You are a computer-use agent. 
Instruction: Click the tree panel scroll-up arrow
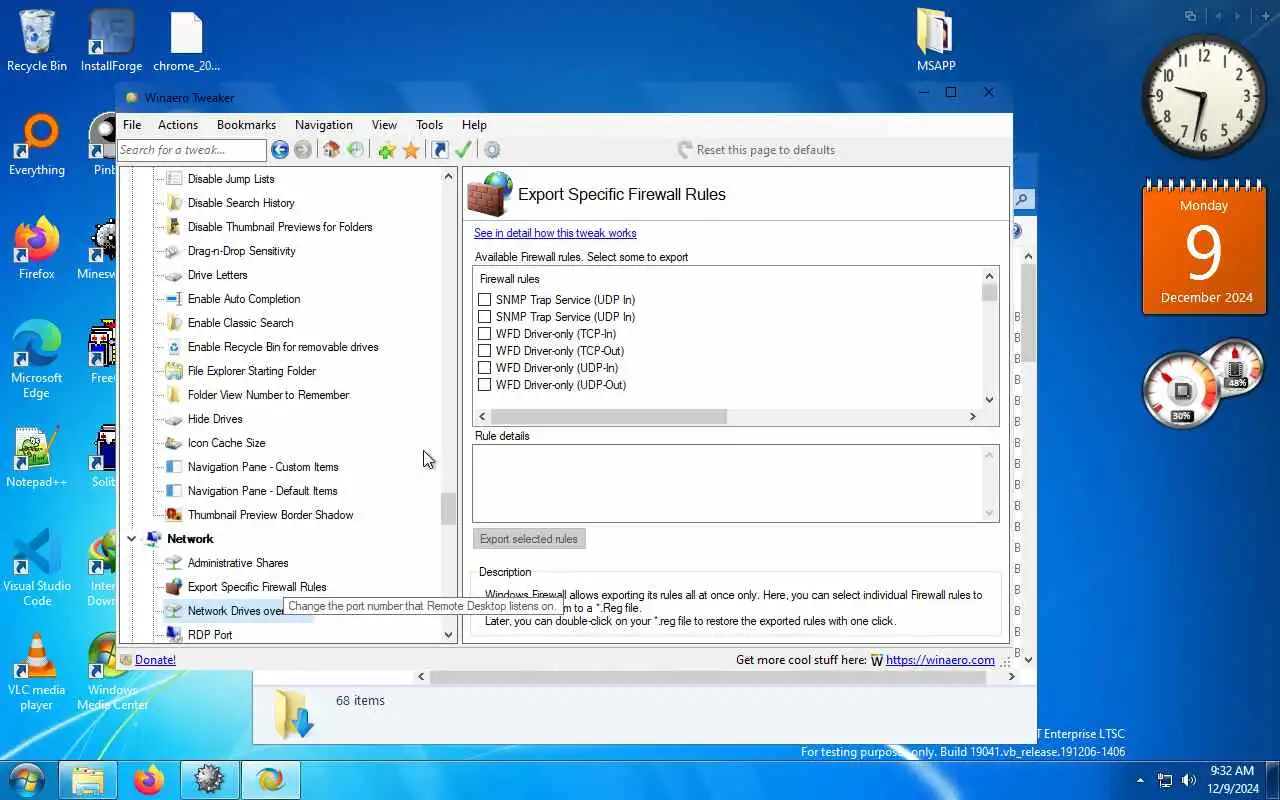(x=448, y=176)
